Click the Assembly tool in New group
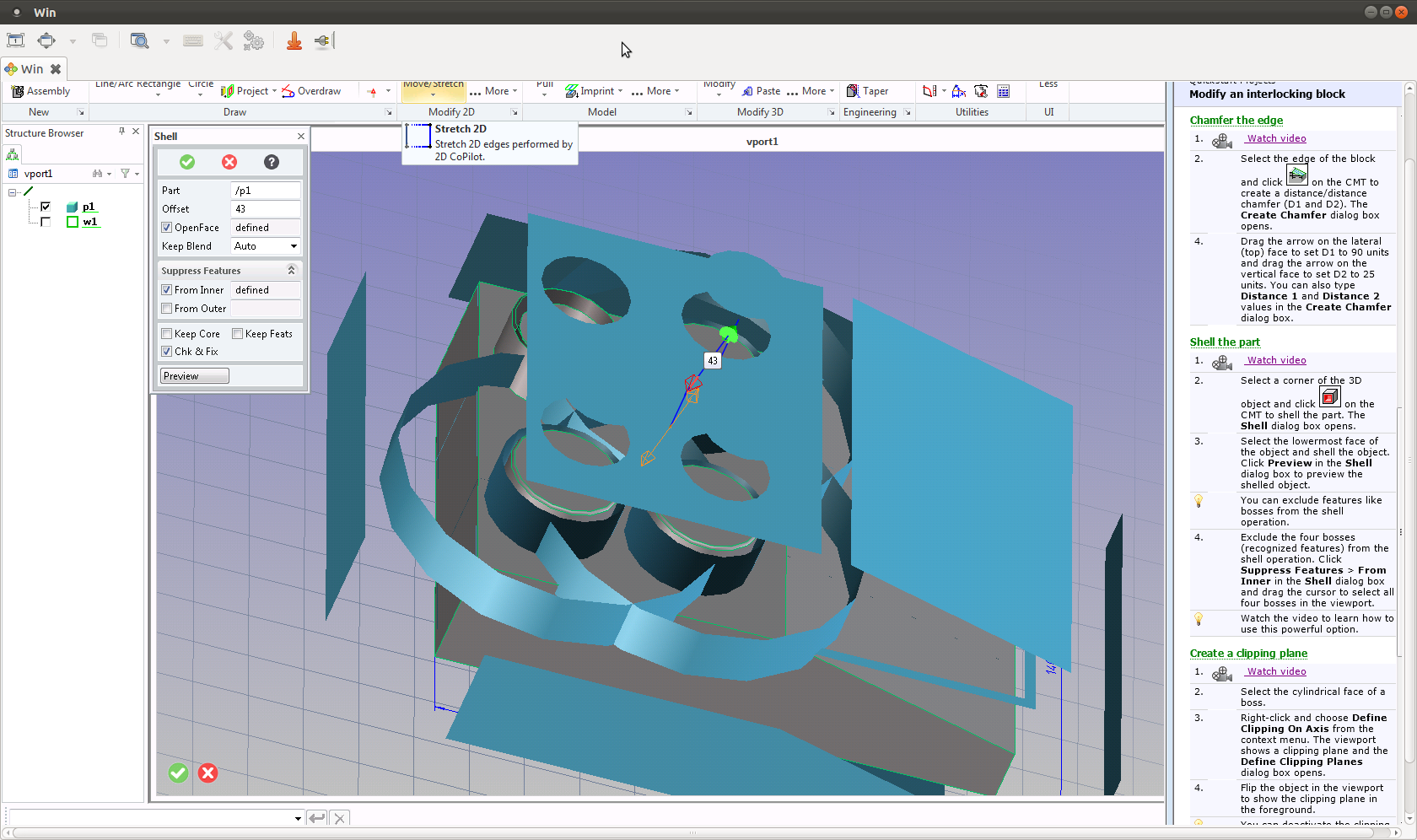 coord(41,91)
